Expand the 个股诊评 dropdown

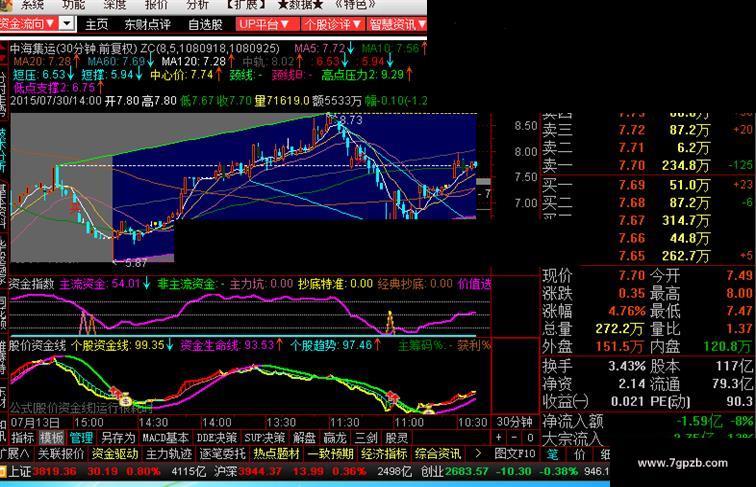(332, 24)
